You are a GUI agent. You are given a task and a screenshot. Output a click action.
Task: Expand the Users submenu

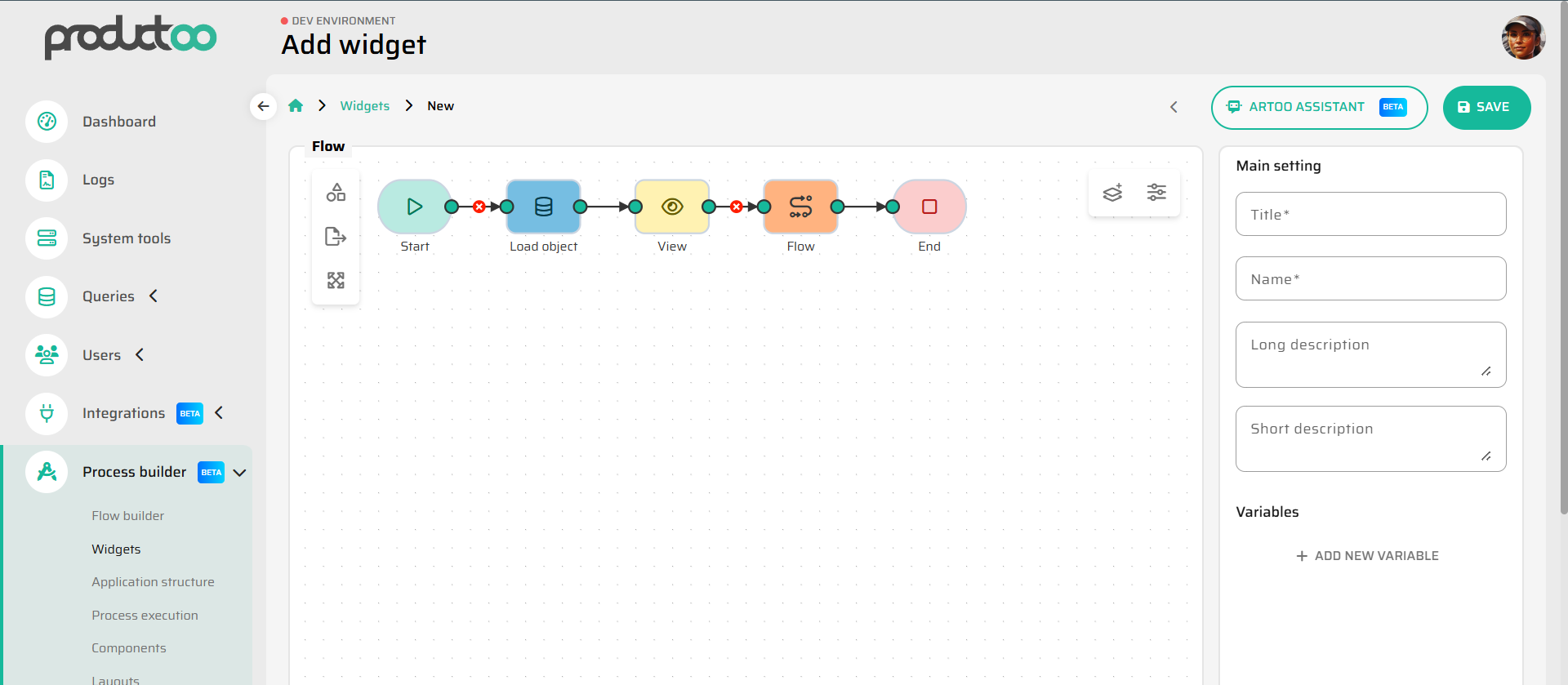140,355
